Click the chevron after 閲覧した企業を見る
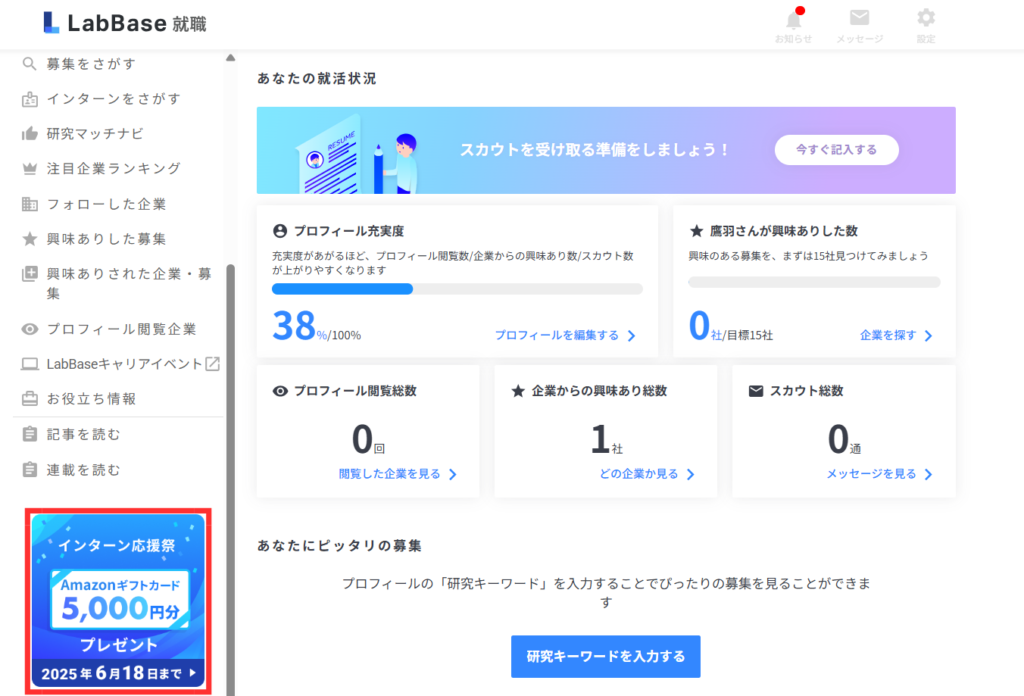Screen dimensions: 1024x696 pos(453,475)
